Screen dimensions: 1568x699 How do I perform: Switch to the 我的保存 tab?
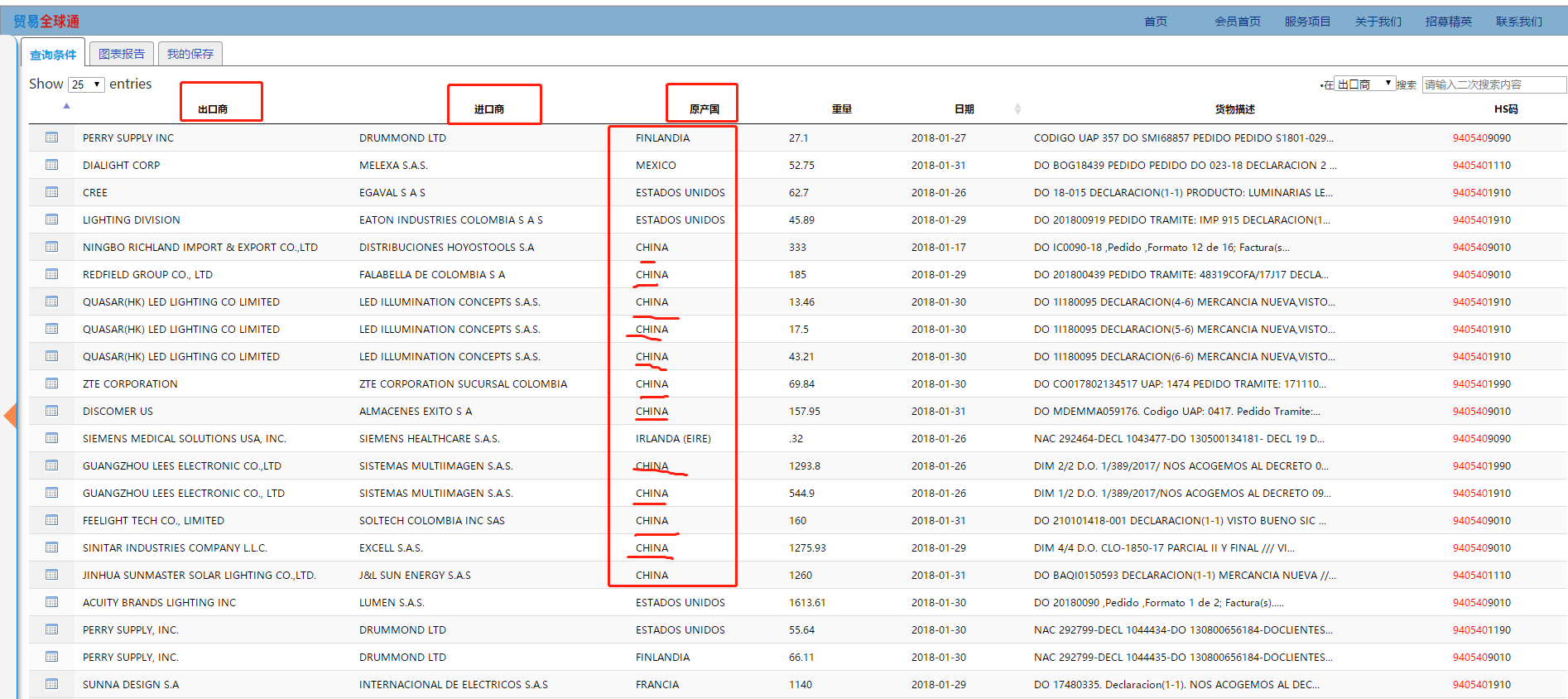(190, 54)
